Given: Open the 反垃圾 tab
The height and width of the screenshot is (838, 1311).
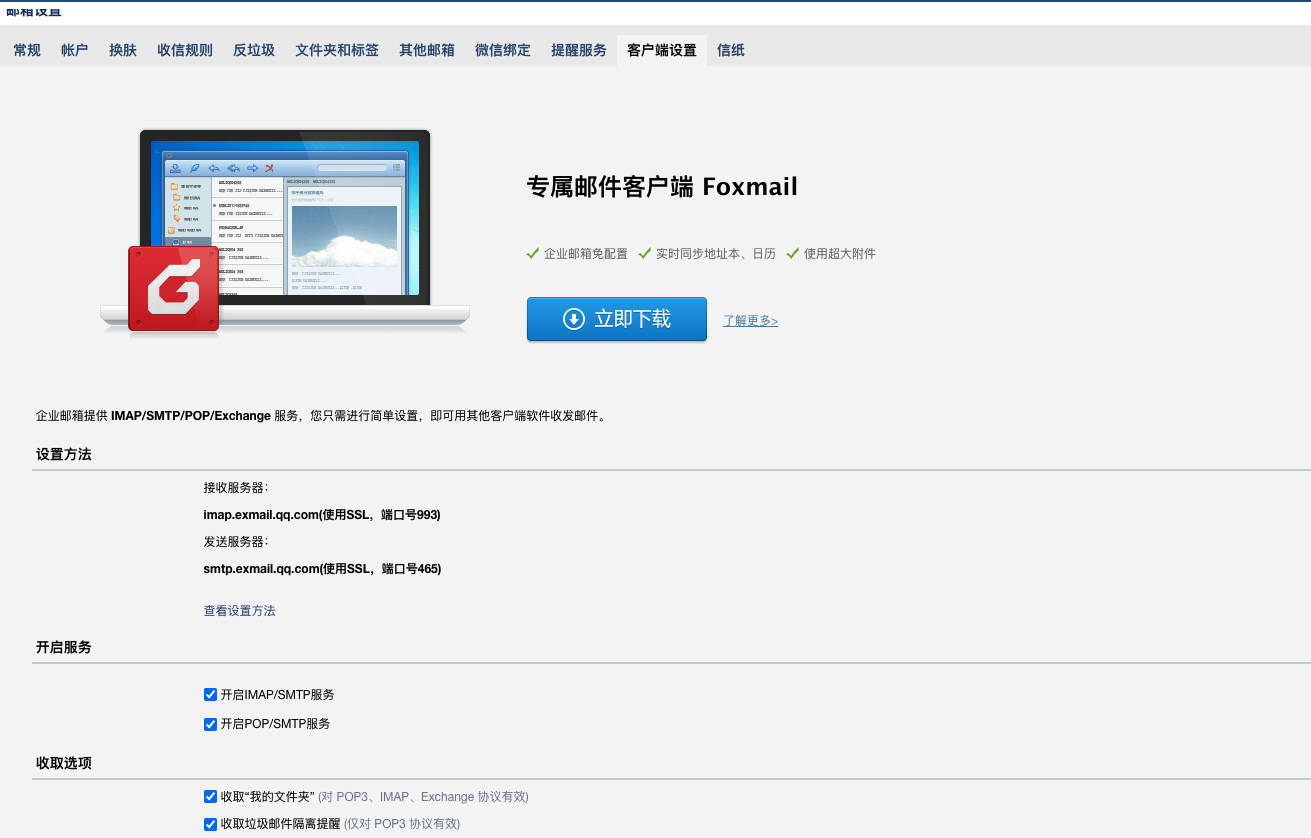Looking at the screenshot, I should 254,50.
